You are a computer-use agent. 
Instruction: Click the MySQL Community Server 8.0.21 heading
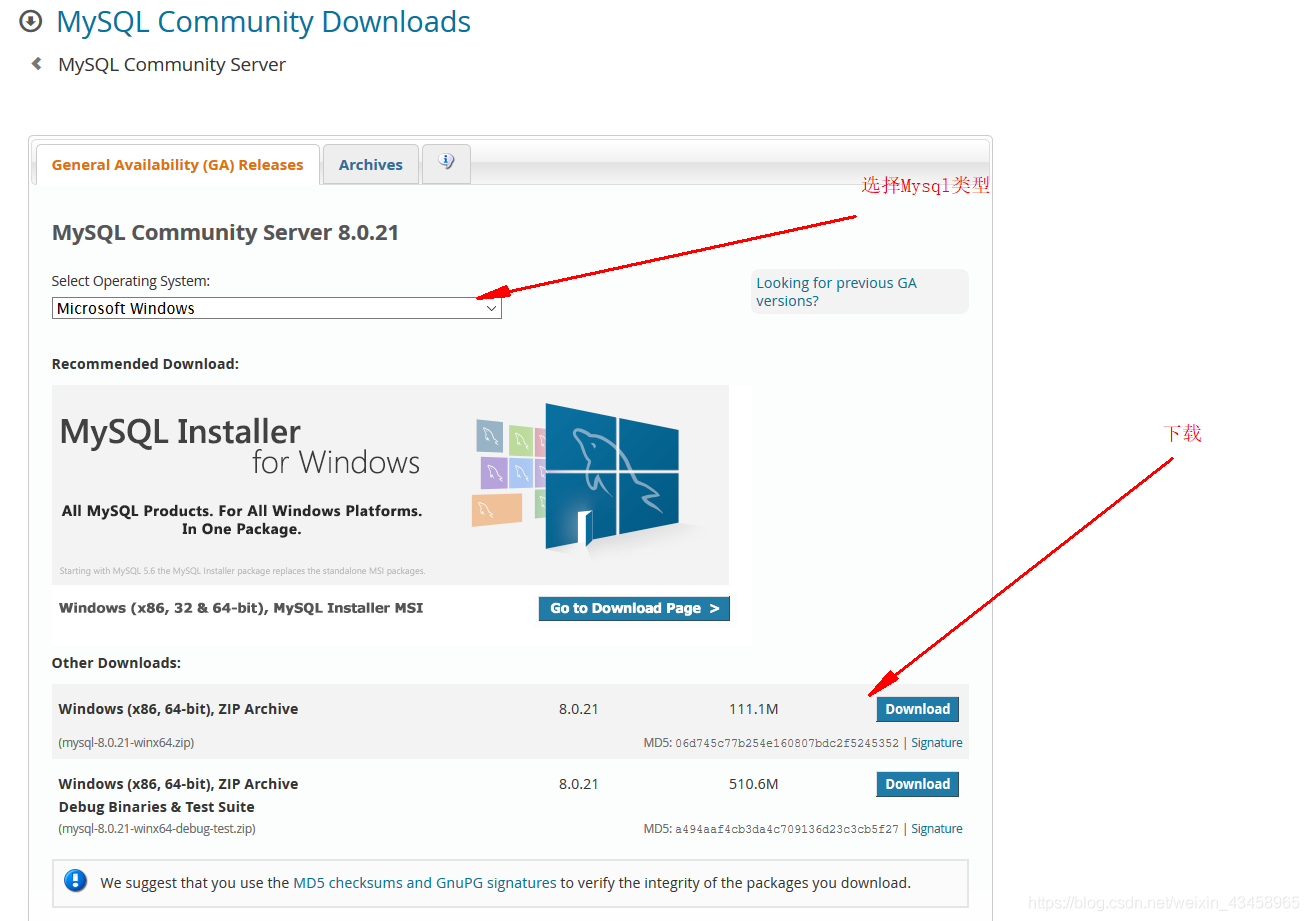pyautogui.click(x=225, y=233)
